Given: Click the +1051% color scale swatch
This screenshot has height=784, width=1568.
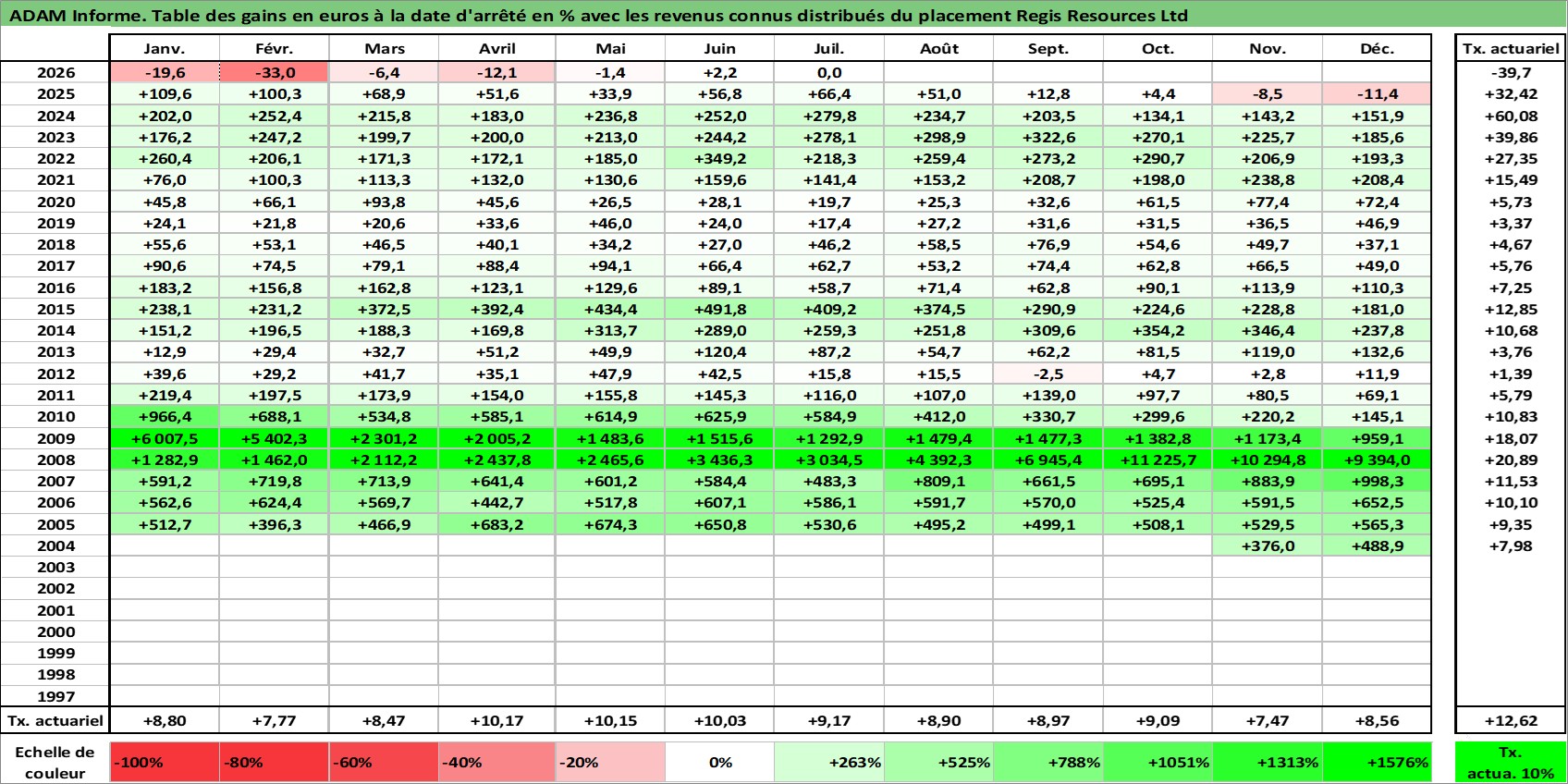Looking at the screenshot, I should coord(1158,763).
